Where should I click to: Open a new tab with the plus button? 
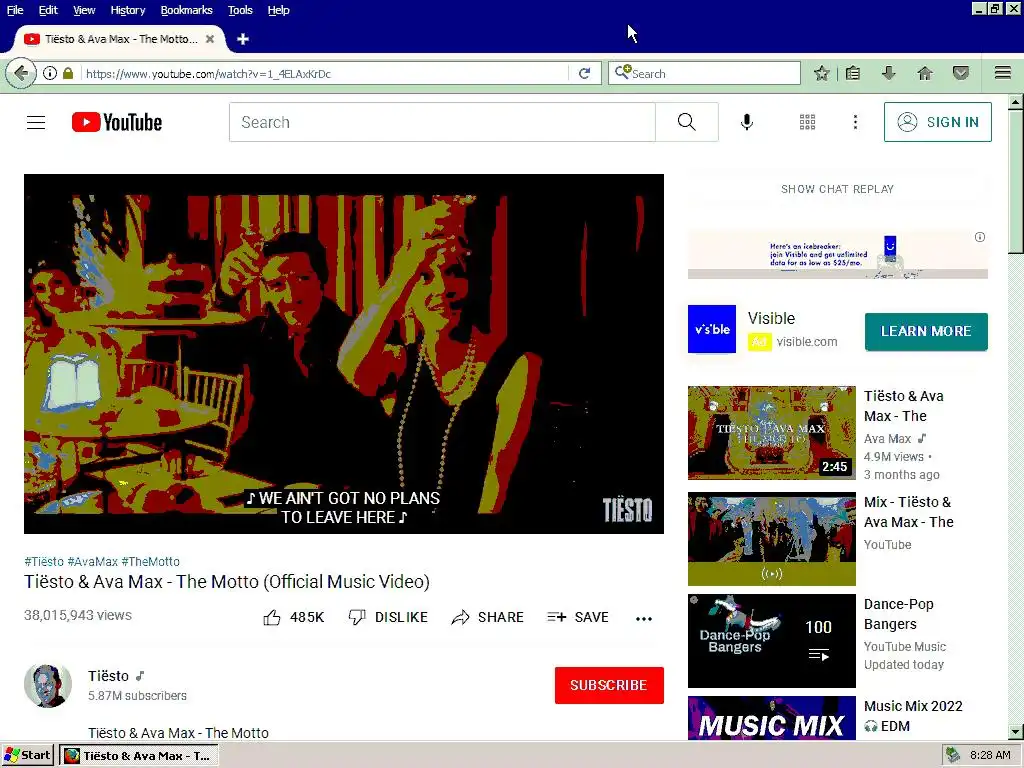(243, 39)
